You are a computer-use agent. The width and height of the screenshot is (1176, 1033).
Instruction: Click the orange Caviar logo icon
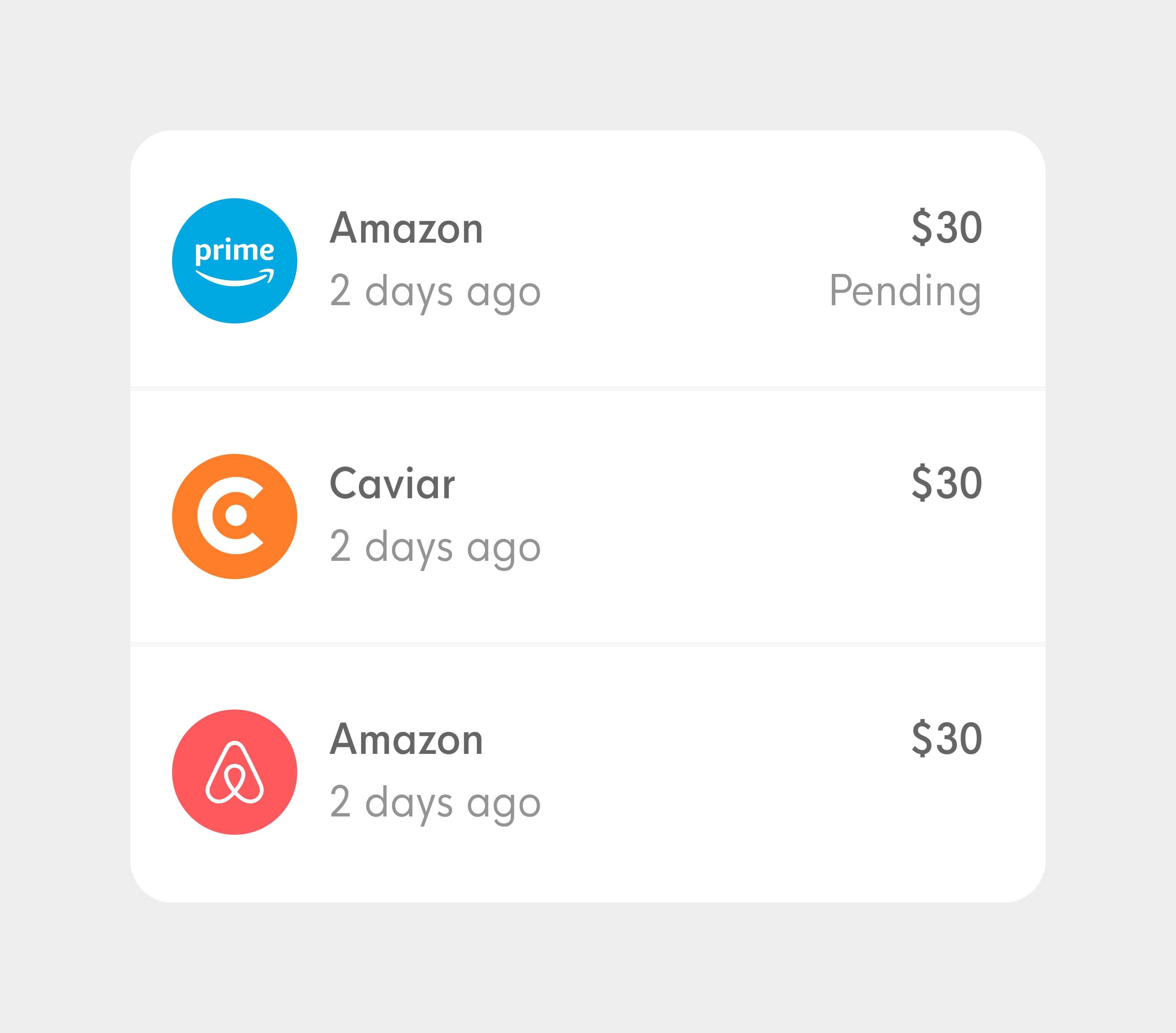235,516
